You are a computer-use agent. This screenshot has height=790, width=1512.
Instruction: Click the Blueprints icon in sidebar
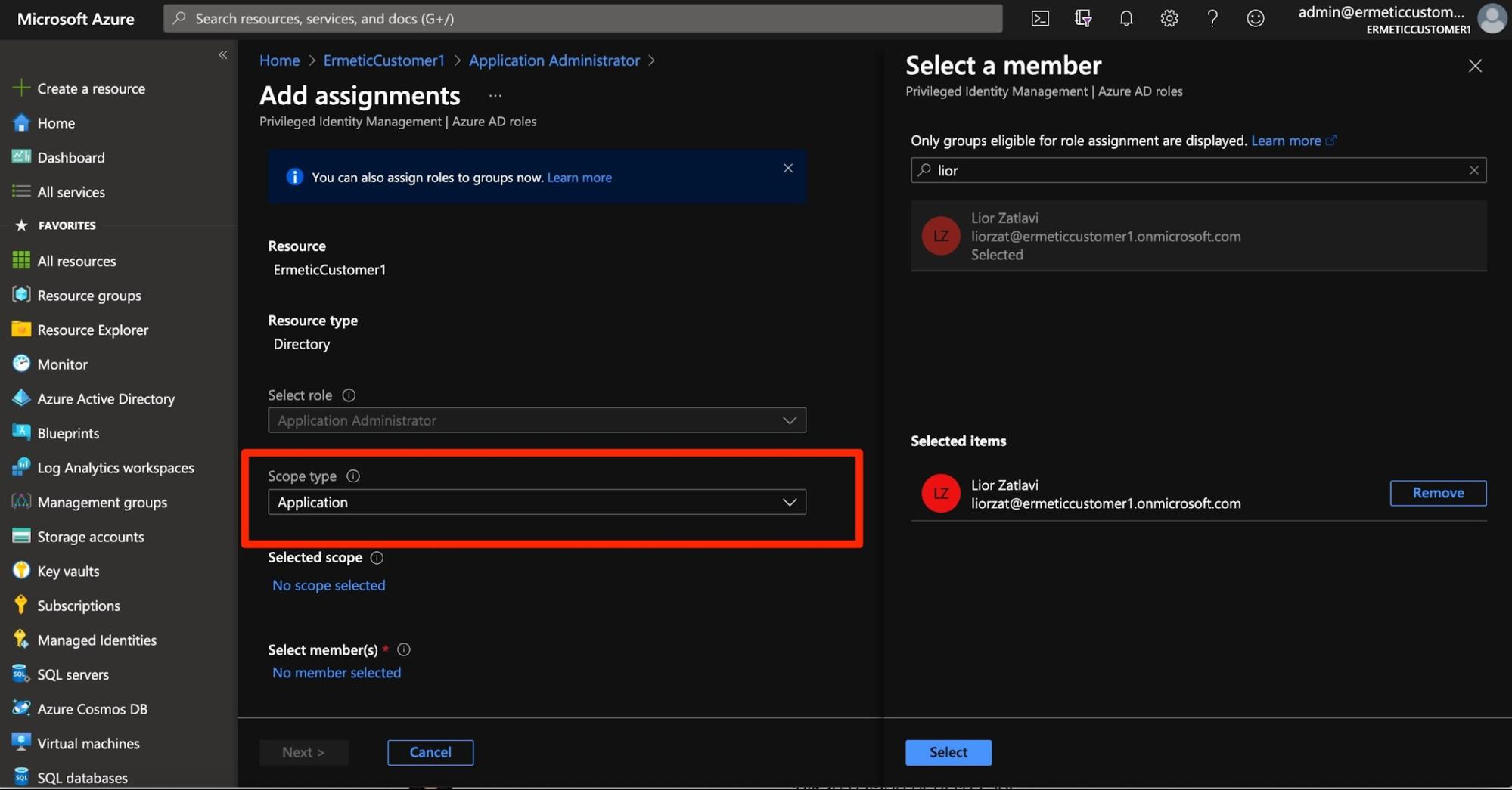click(x=21, y=432)
